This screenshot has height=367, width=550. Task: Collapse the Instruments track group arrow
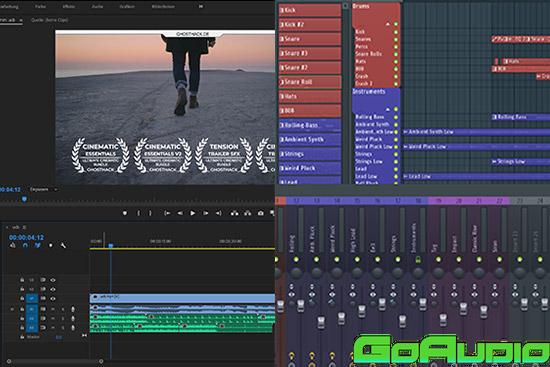tap(388, 109)
